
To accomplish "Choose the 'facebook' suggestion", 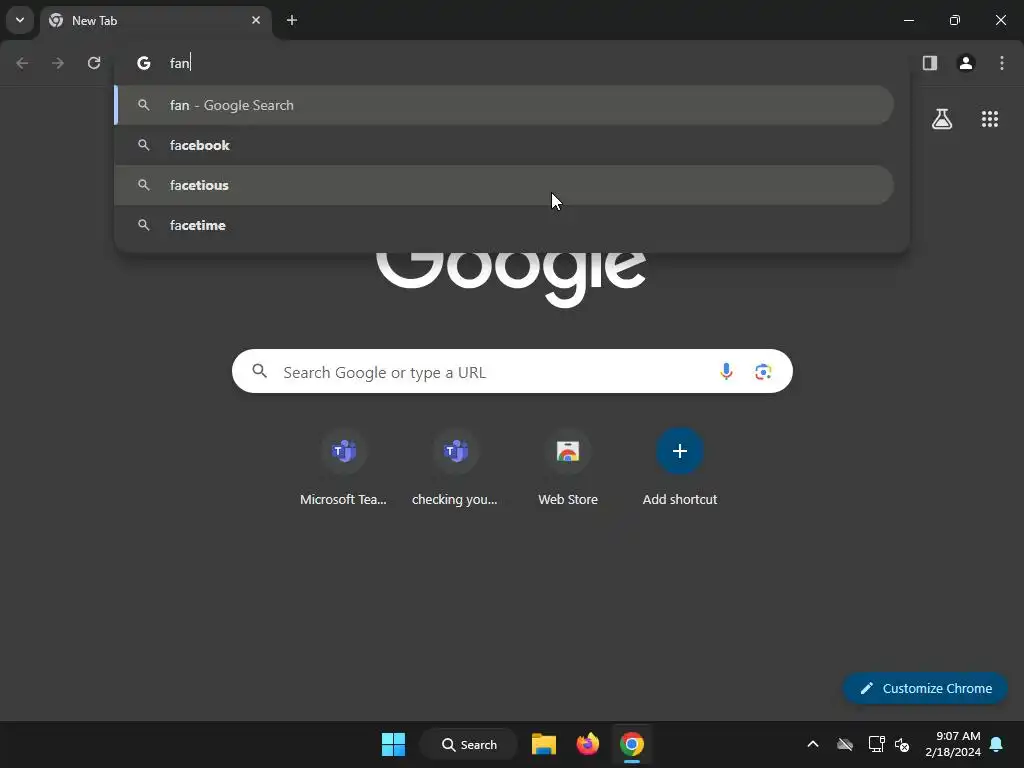I will coord(504,145).
